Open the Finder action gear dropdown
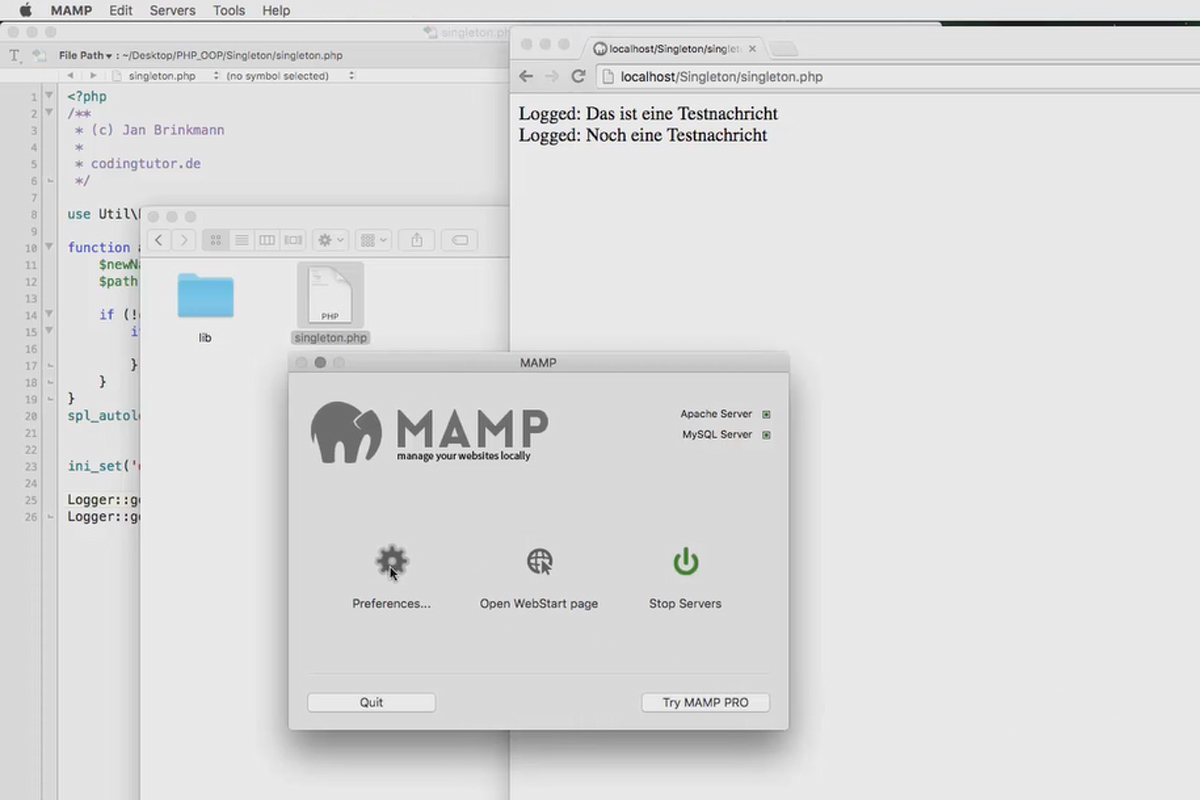1200x800 pixels. (331, 240)
